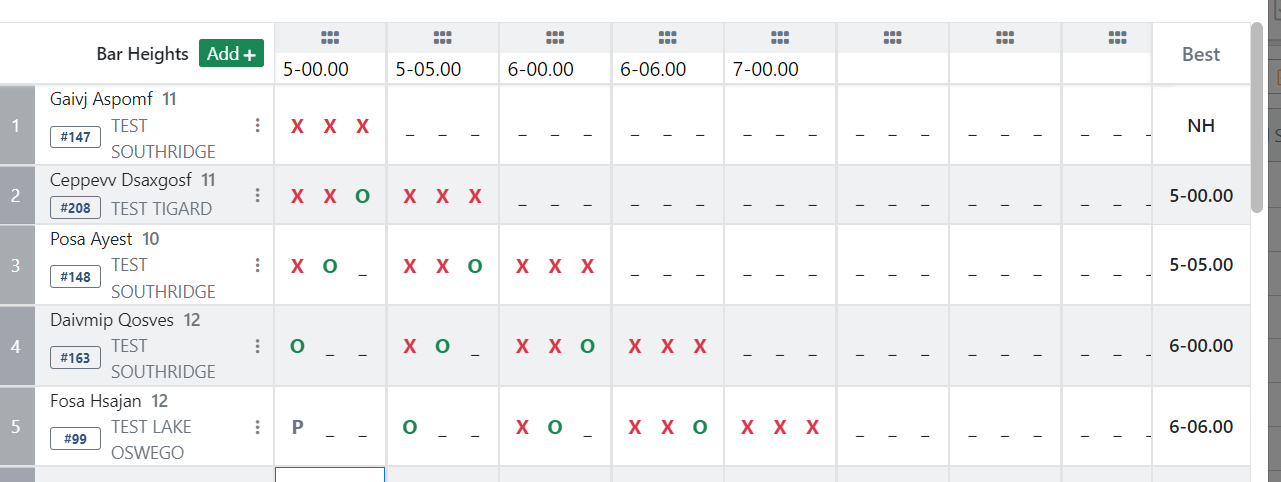
Task: Click the Best column header
Action: 1201,54
